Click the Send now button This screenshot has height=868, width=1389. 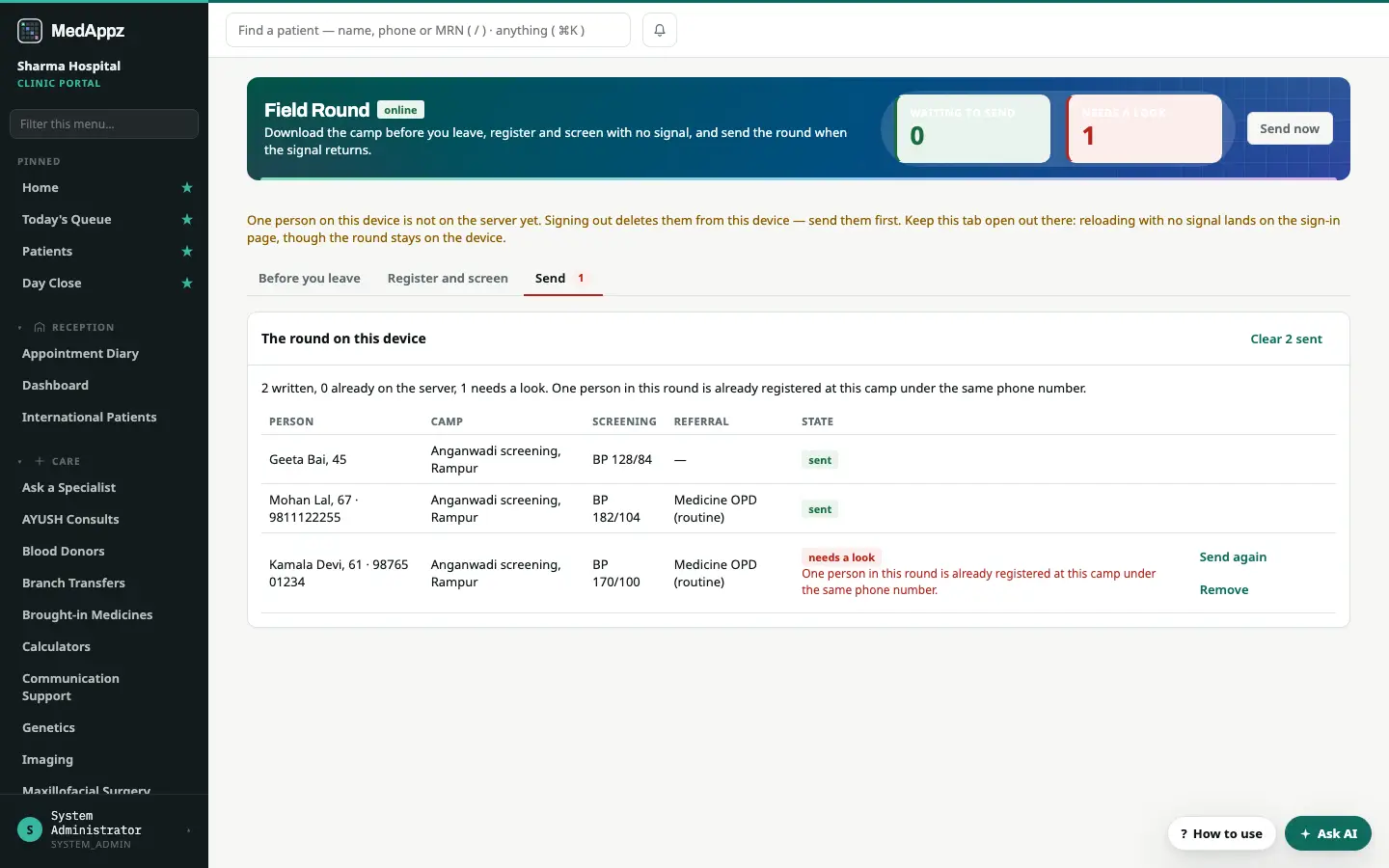click(1290, 129)
